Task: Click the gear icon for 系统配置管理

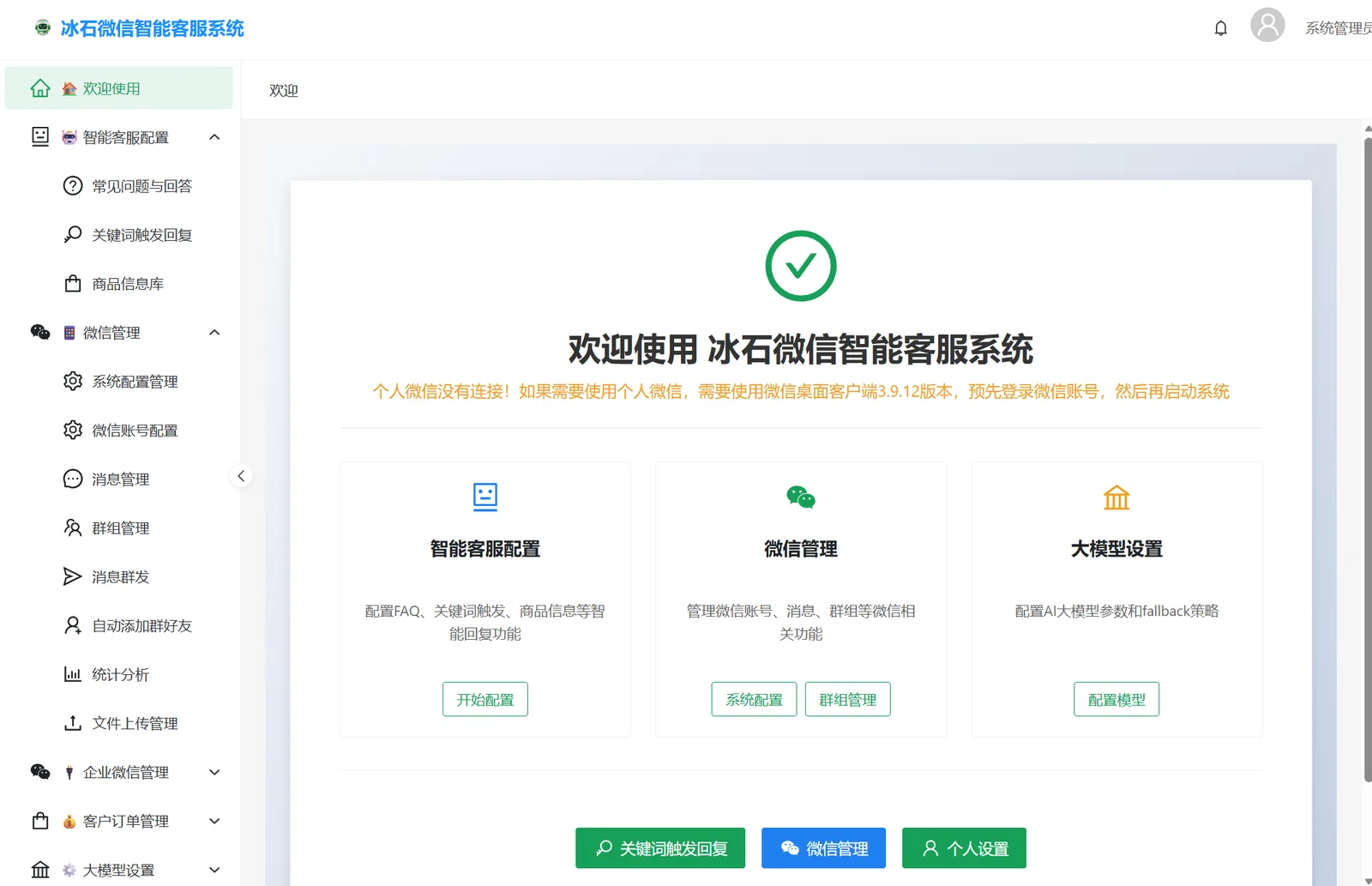Action: click(x=73, y=382)
